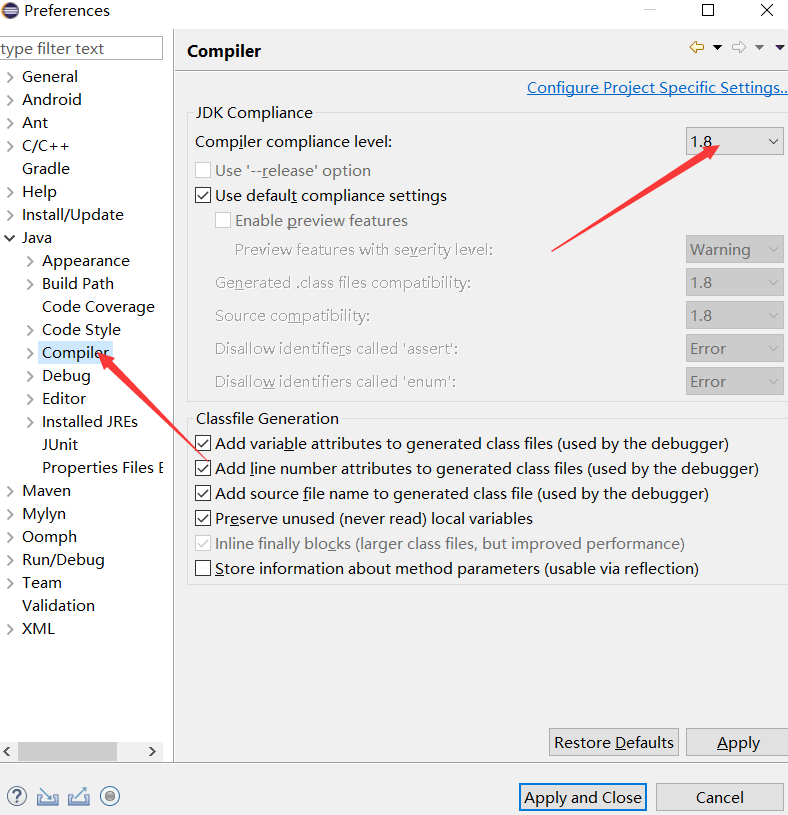Enable 'Store information about method parameters'

coord(203,568)
